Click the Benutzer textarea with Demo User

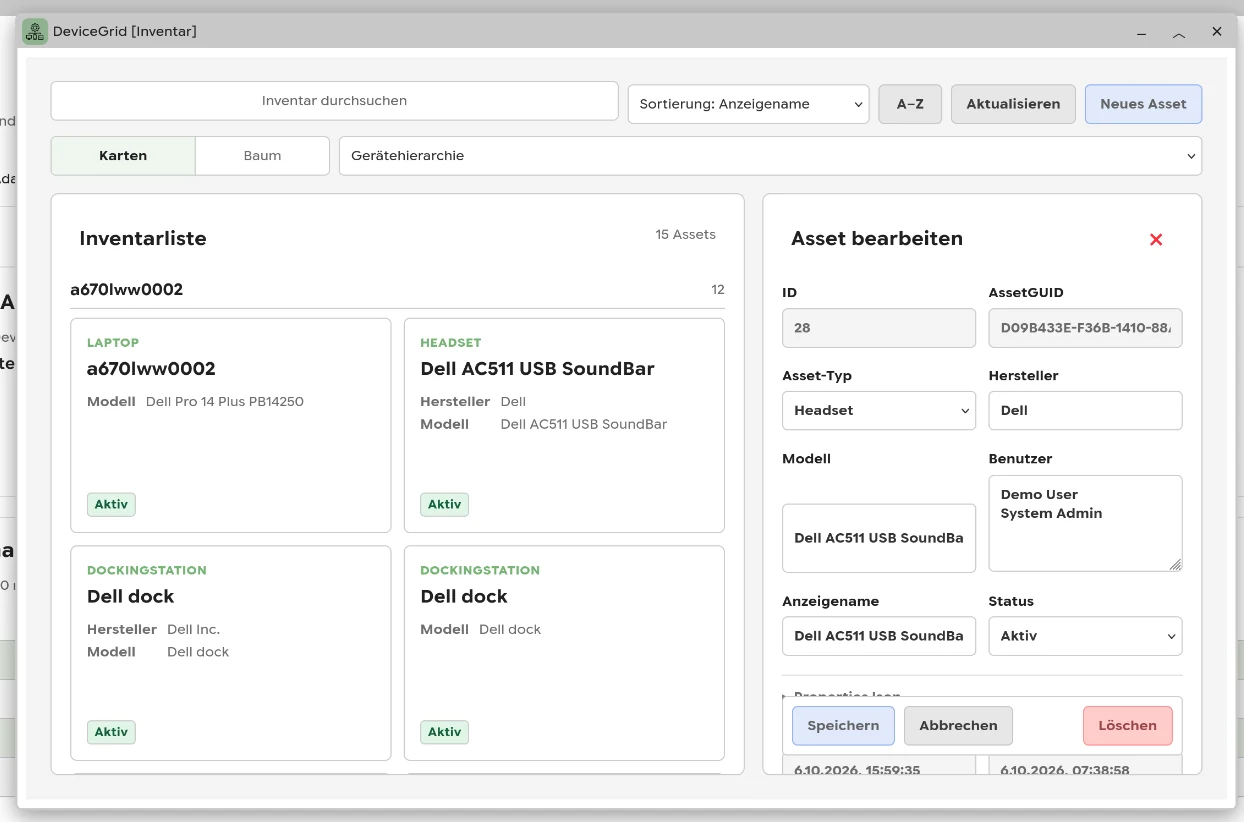pos(1085,523)
